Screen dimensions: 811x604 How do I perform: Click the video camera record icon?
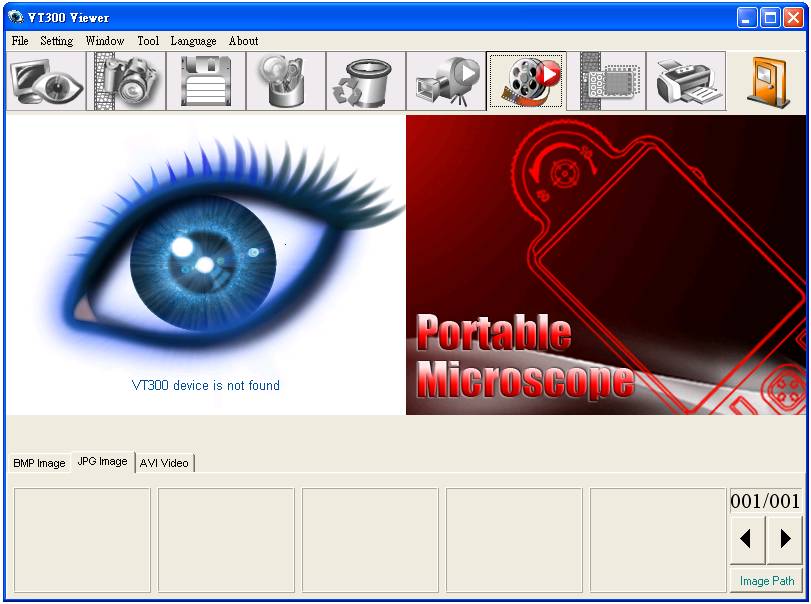click(x=446, y=81)
